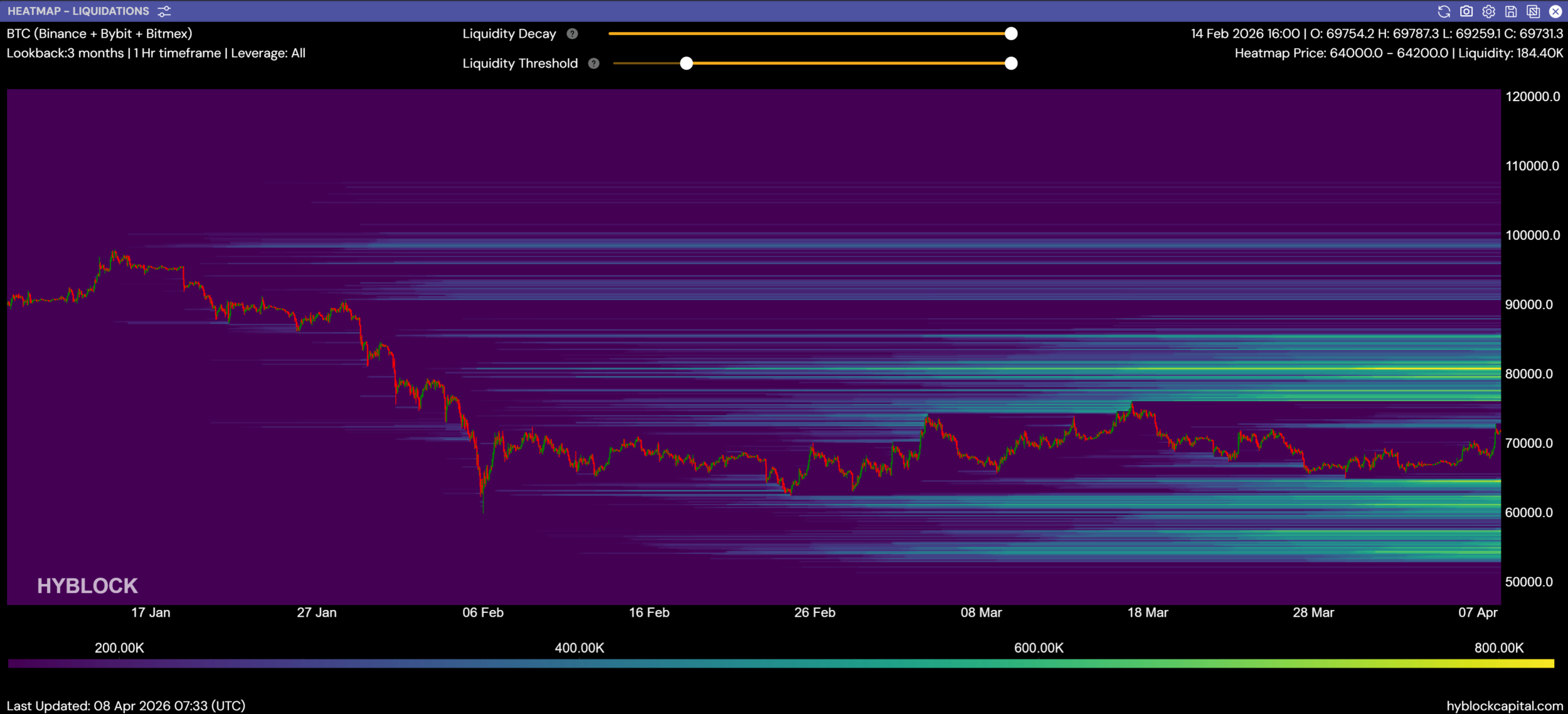The image size is (1568, 714).
Task: Click the 80000.0 price axis label
Action: point(1528,374)
